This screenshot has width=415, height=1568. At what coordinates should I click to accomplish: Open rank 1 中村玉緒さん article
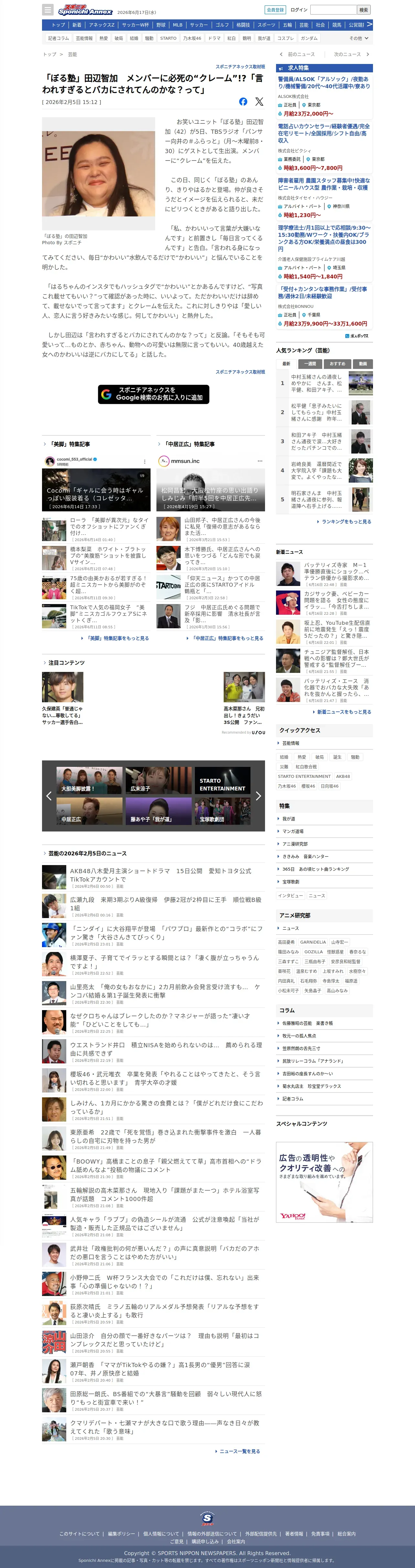point(324,383)
